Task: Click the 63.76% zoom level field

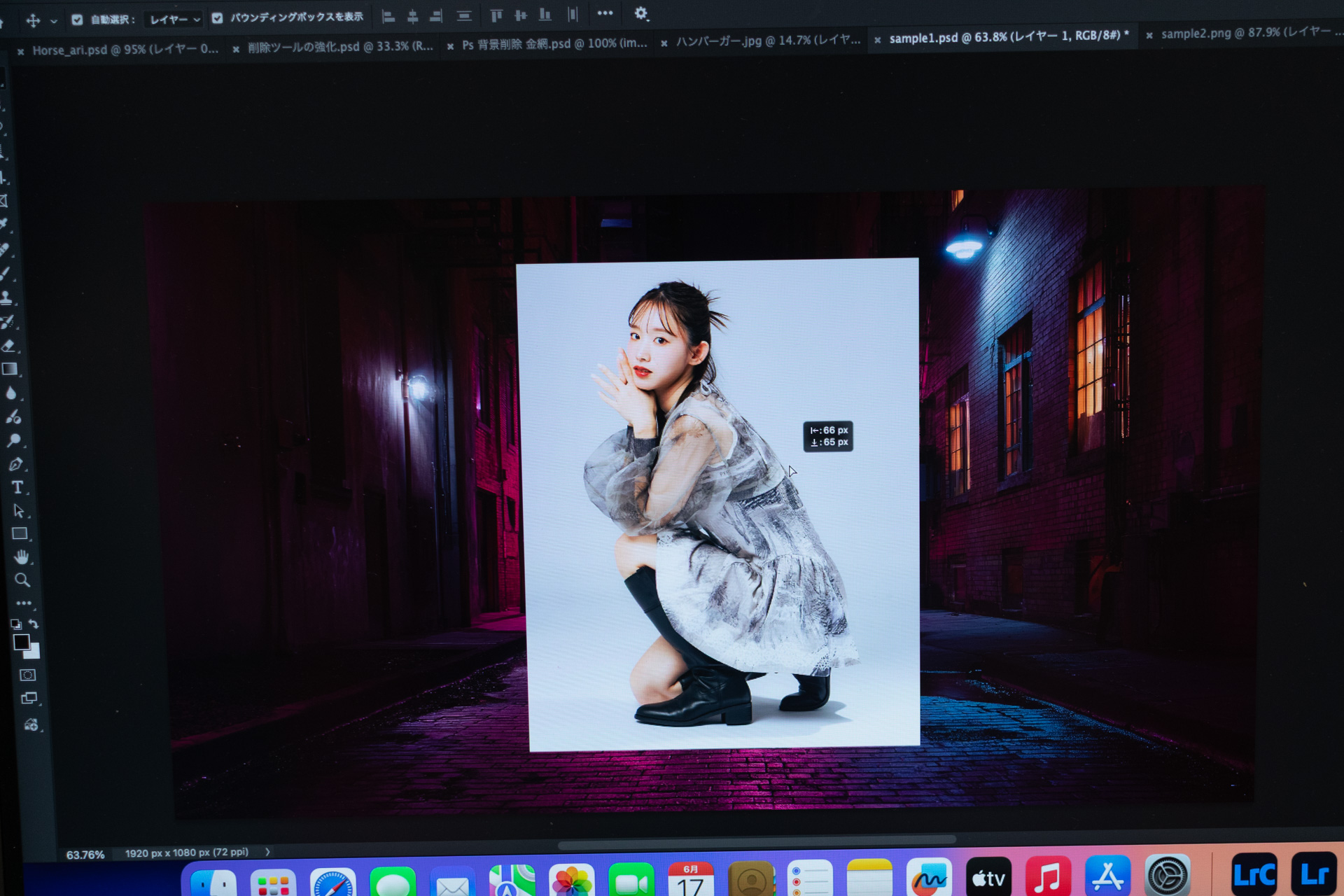Action: click(x=85, y=855)
